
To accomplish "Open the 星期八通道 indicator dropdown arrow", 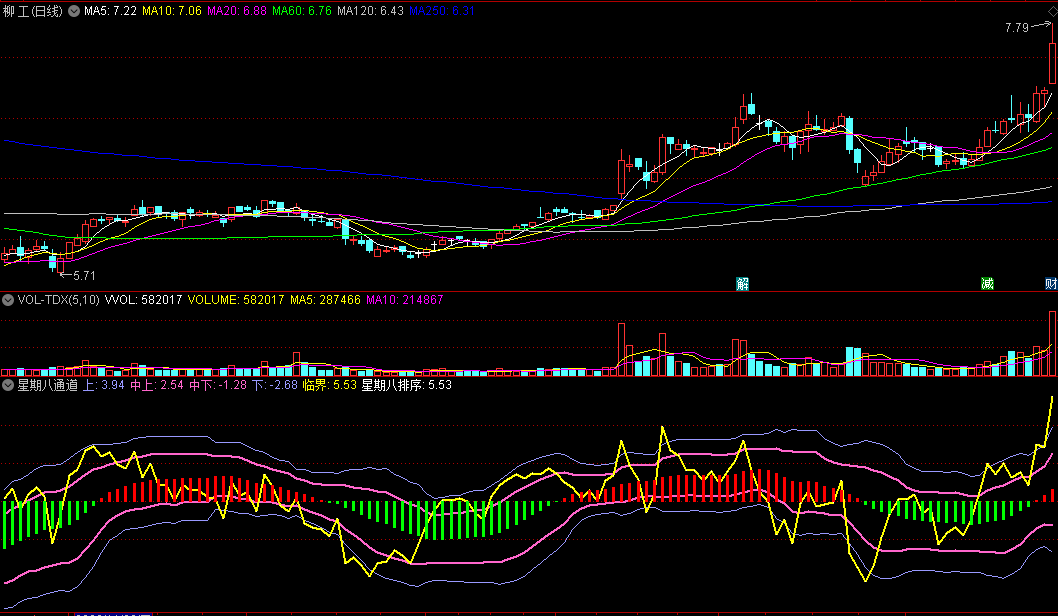I will [8, 385].
